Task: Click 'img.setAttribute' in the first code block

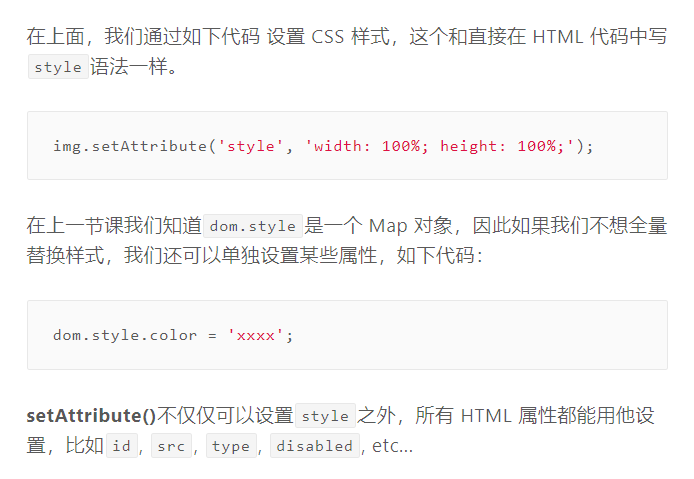Action: [x=130, y=146]
